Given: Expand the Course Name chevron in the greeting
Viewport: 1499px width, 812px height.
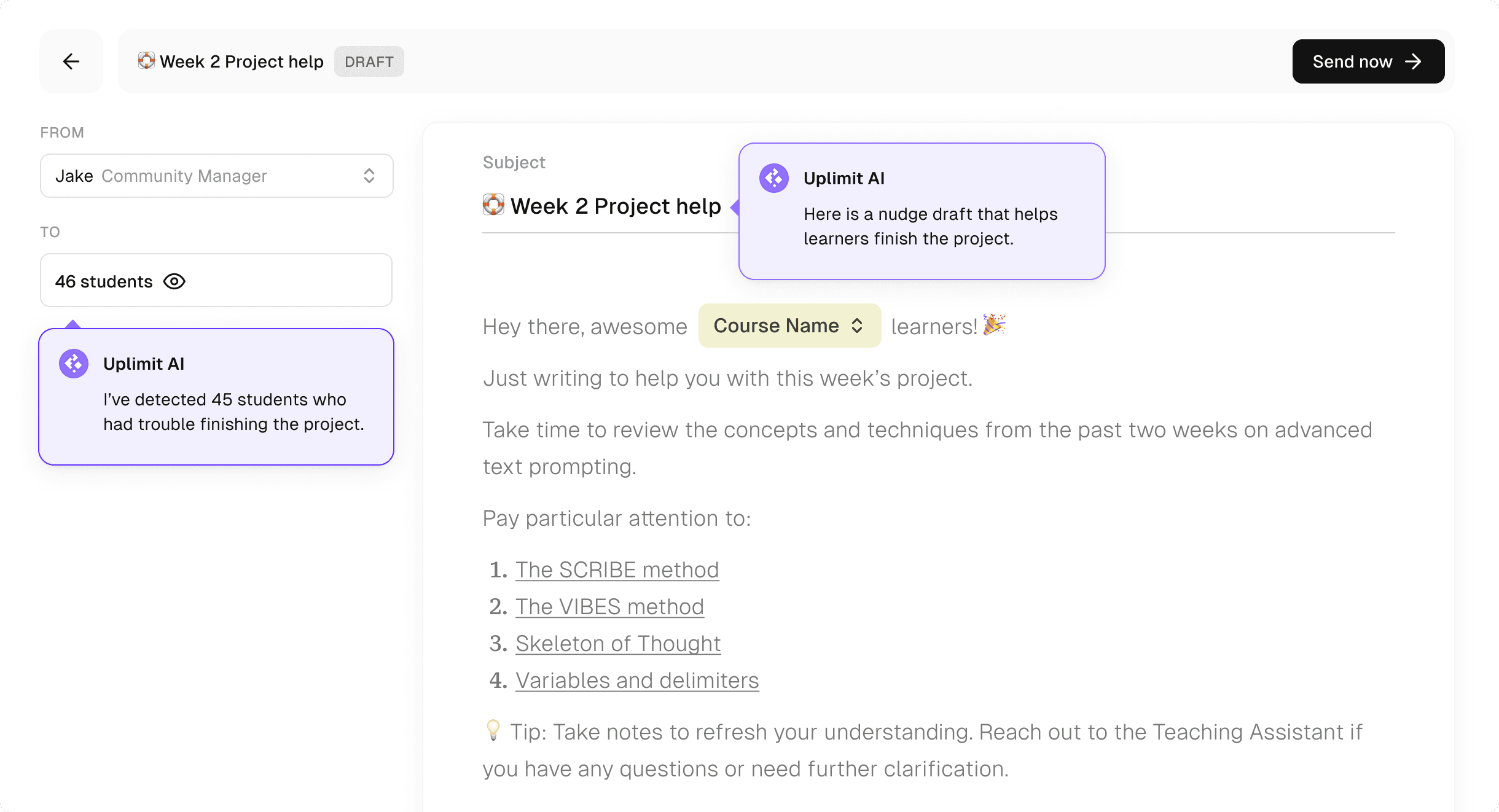Looking at the screenshot, I should point(858,326).
